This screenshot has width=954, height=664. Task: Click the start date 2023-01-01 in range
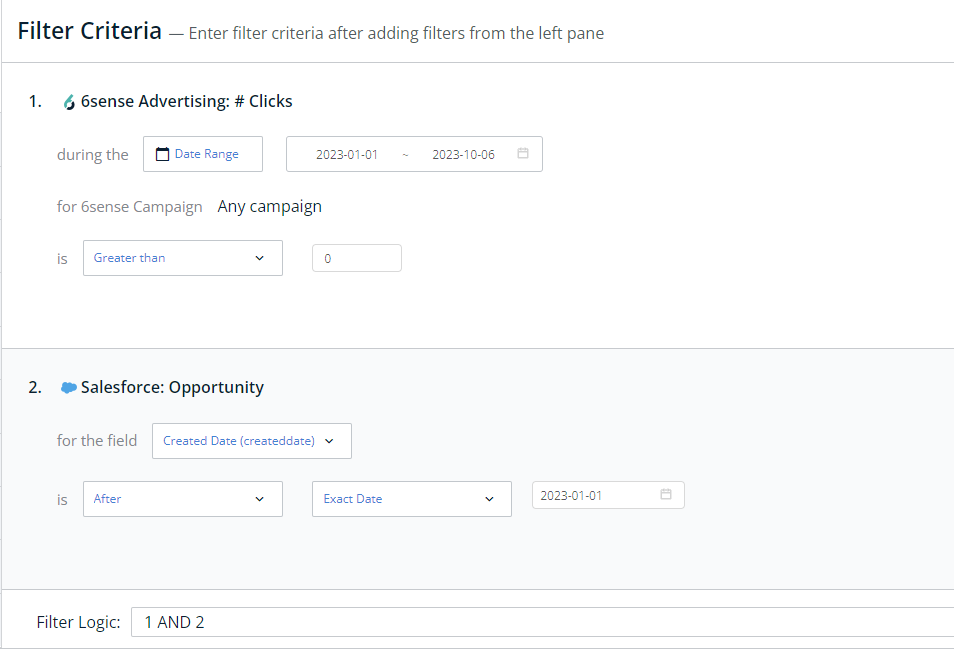click(x=347, y=155)
